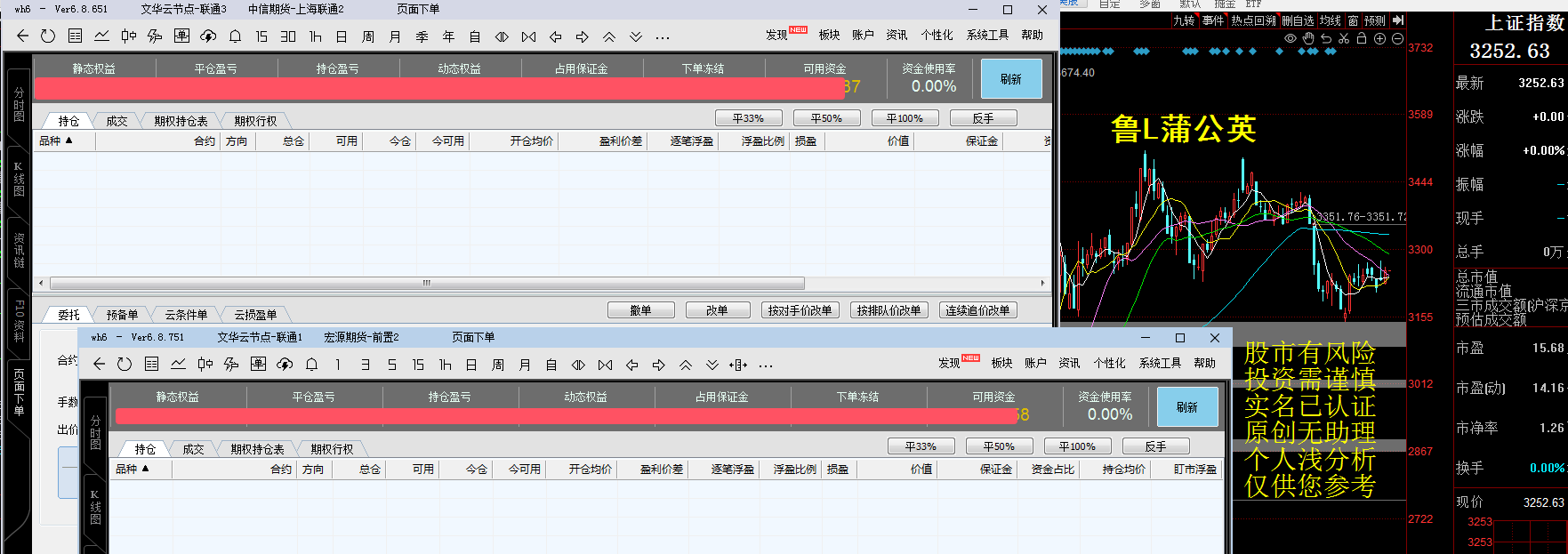This screenshot has width=1568, height=554.
Task: Click refresh icon in Ver6.8.751 toolbar
Action: click(x=125, y=365)
